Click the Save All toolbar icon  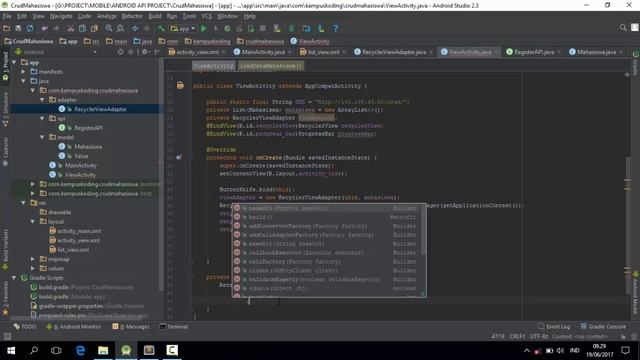pyautogui.click(x=18, y=28)
